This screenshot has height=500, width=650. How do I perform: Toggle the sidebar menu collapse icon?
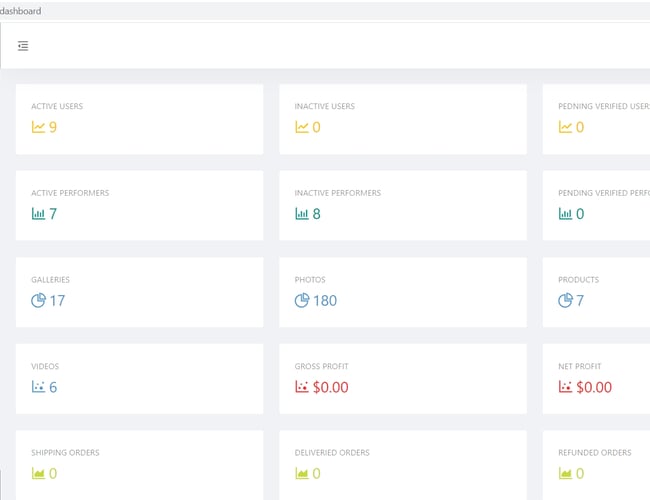coord(23,46)
